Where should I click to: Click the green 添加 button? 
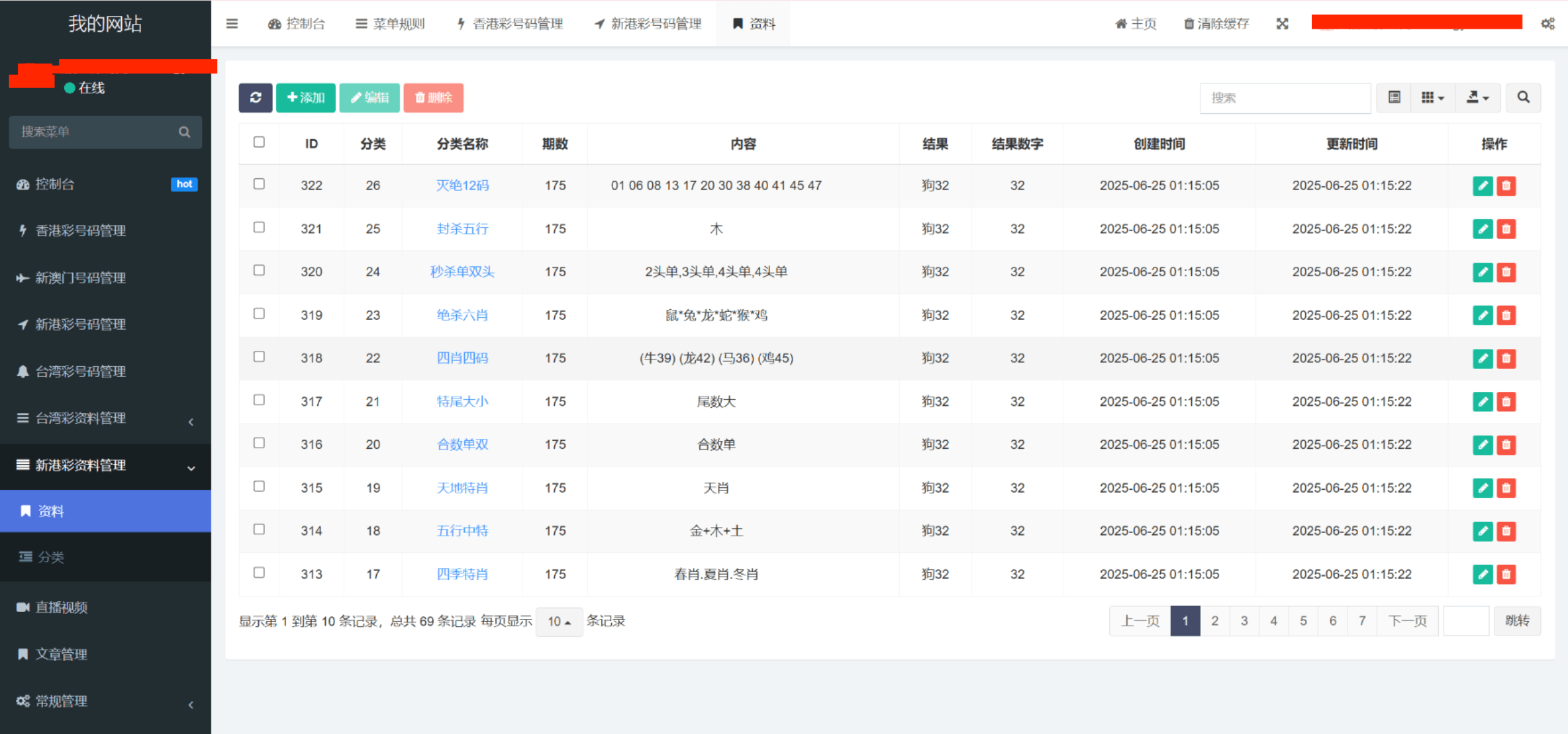click(306, 98)
